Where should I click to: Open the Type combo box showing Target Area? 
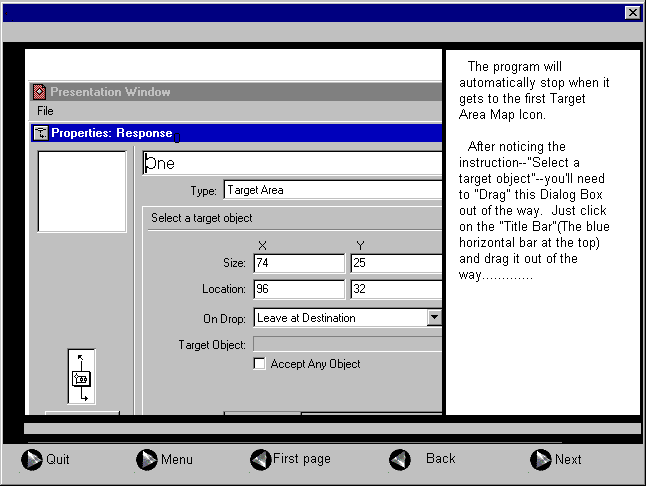333,190
